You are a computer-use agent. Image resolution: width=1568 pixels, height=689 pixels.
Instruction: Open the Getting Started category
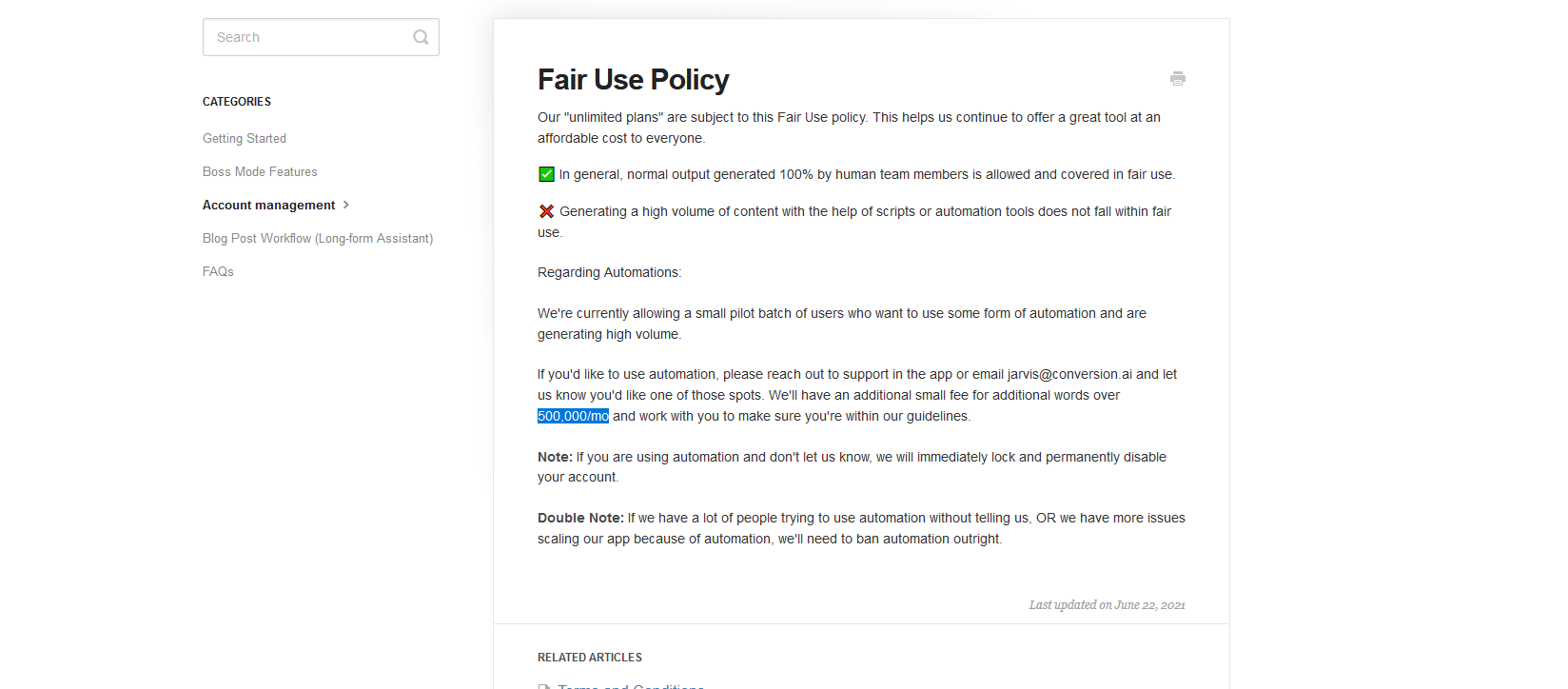tap(245, 138)
